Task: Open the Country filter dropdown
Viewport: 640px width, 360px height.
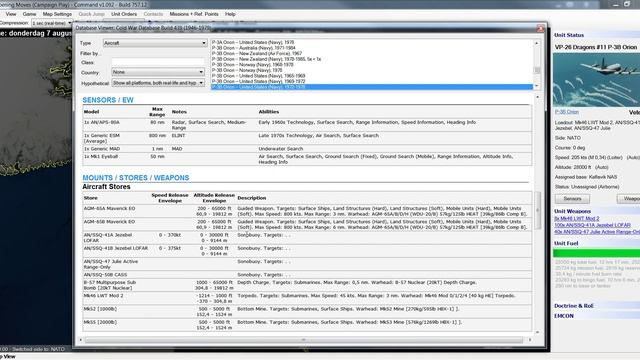Action: coord(158,72)
